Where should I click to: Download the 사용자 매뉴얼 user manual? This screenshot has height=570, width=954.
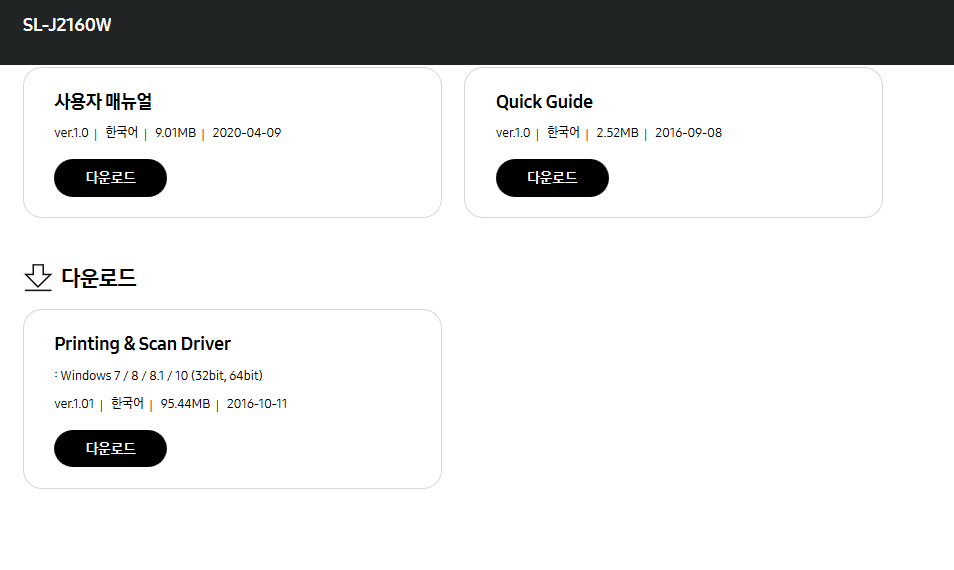pos(110,178)
